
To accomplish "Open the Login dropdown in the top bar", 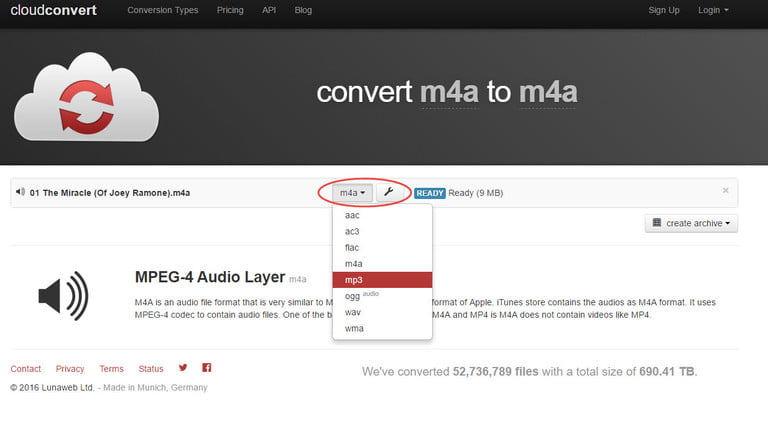I will (x=713, y=10).
